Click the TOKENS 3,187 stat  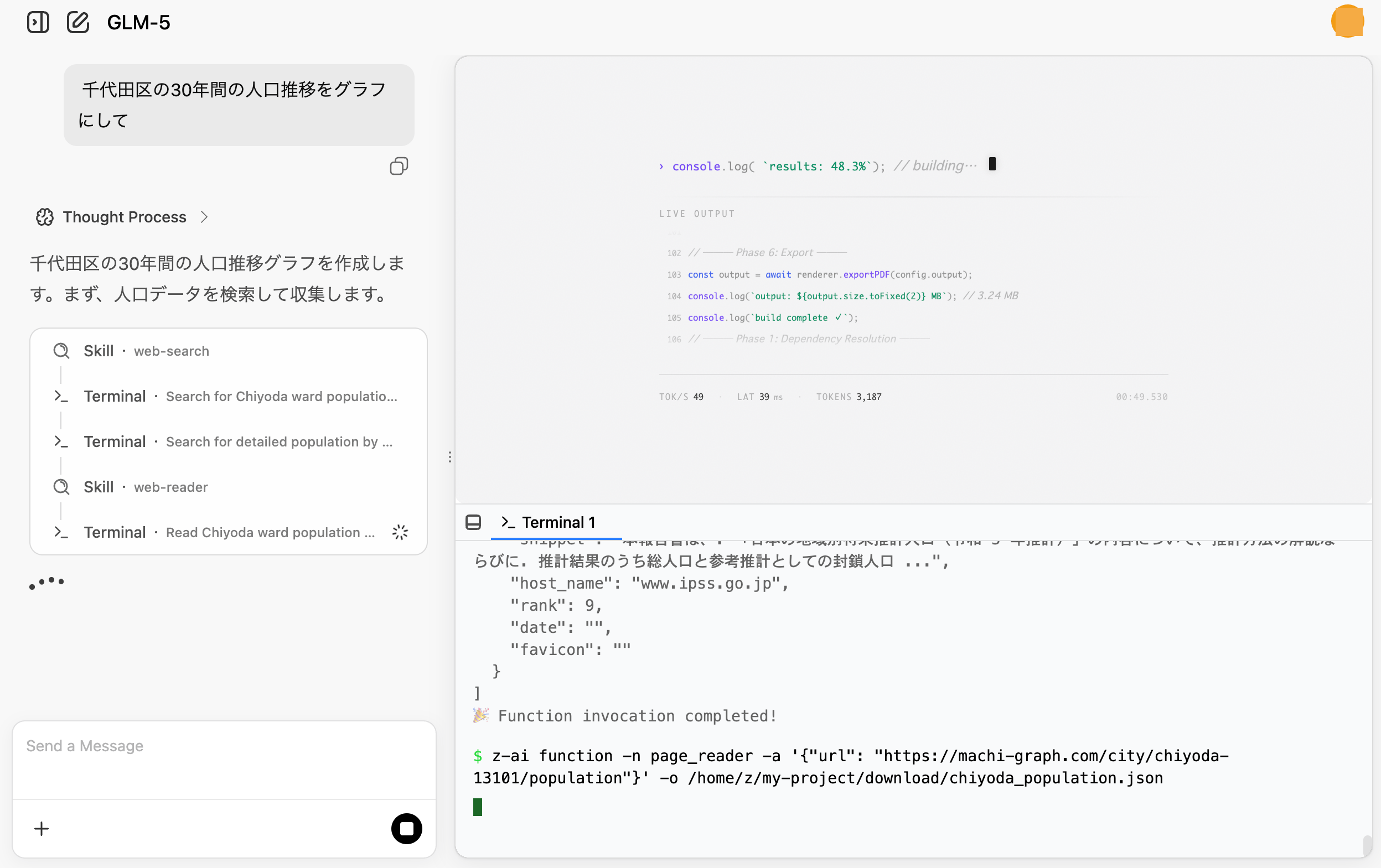pos(849,397)
